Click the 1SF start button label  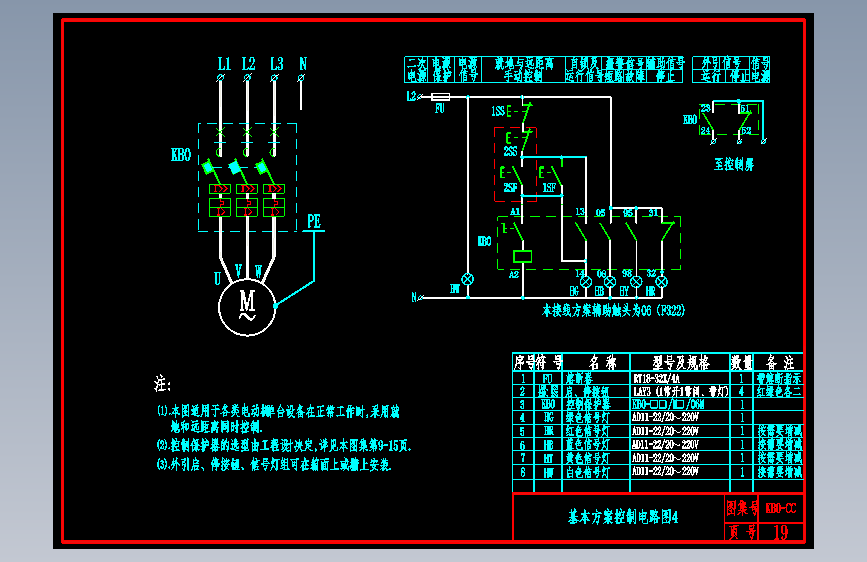[549, 188]
